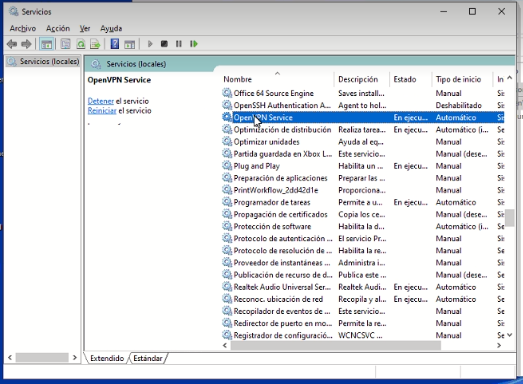Click the list horizontal scrollbar left arrow
This screenshot has width=523, height=384.
(x=225, y=346)
